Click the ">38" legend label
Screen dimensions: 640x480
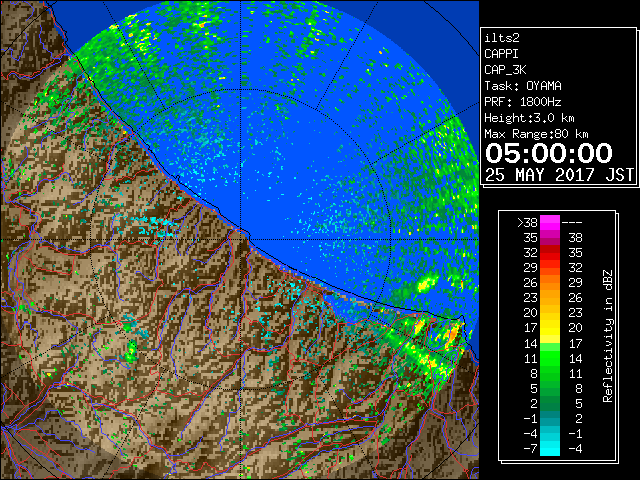[x=528, y=223]
